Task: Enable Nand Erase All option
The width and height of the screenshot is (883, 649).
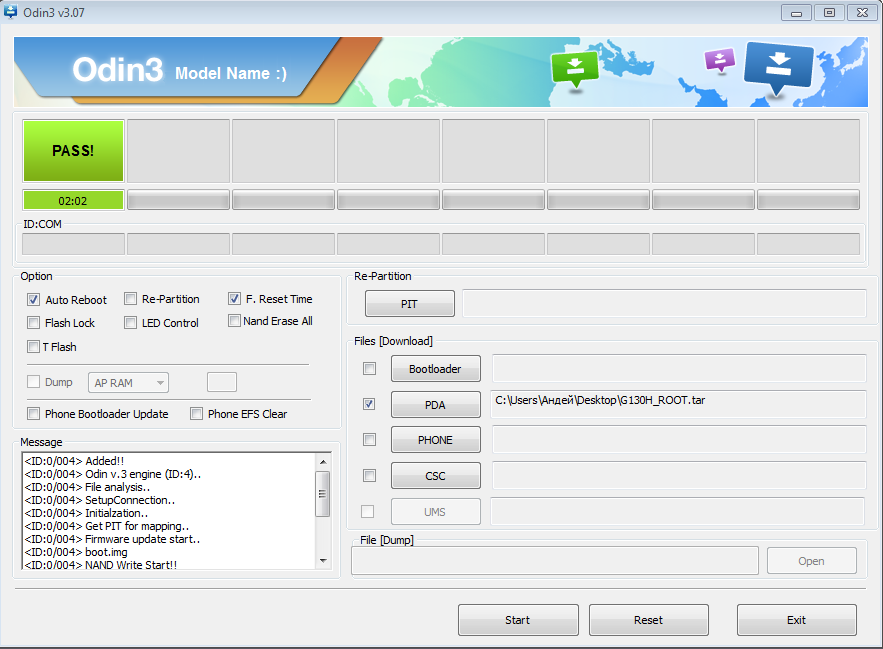Action: [x=234, y=321]
